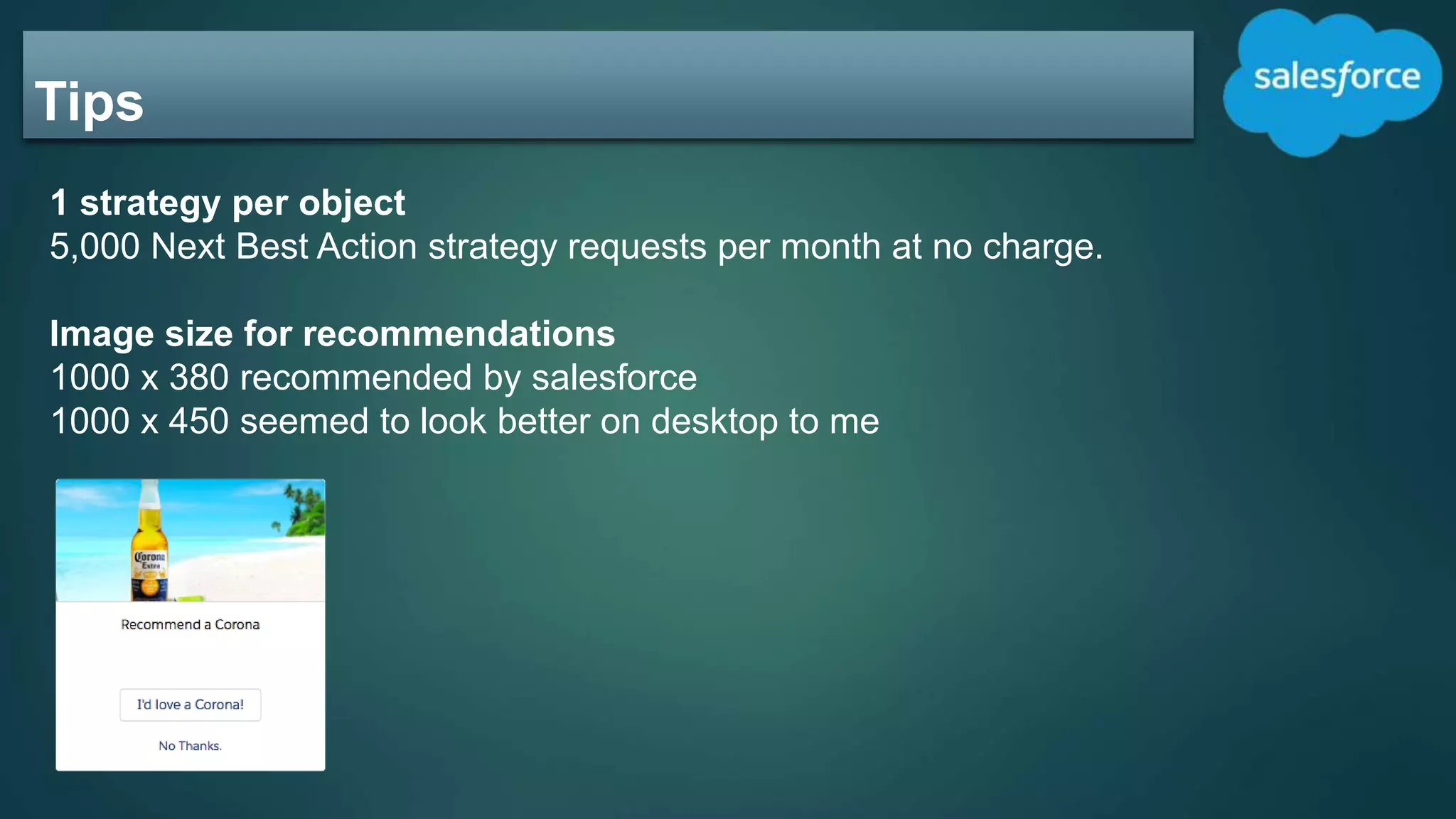
Task: Decline via the "No Thanks." link
Action: pos(190,746)
